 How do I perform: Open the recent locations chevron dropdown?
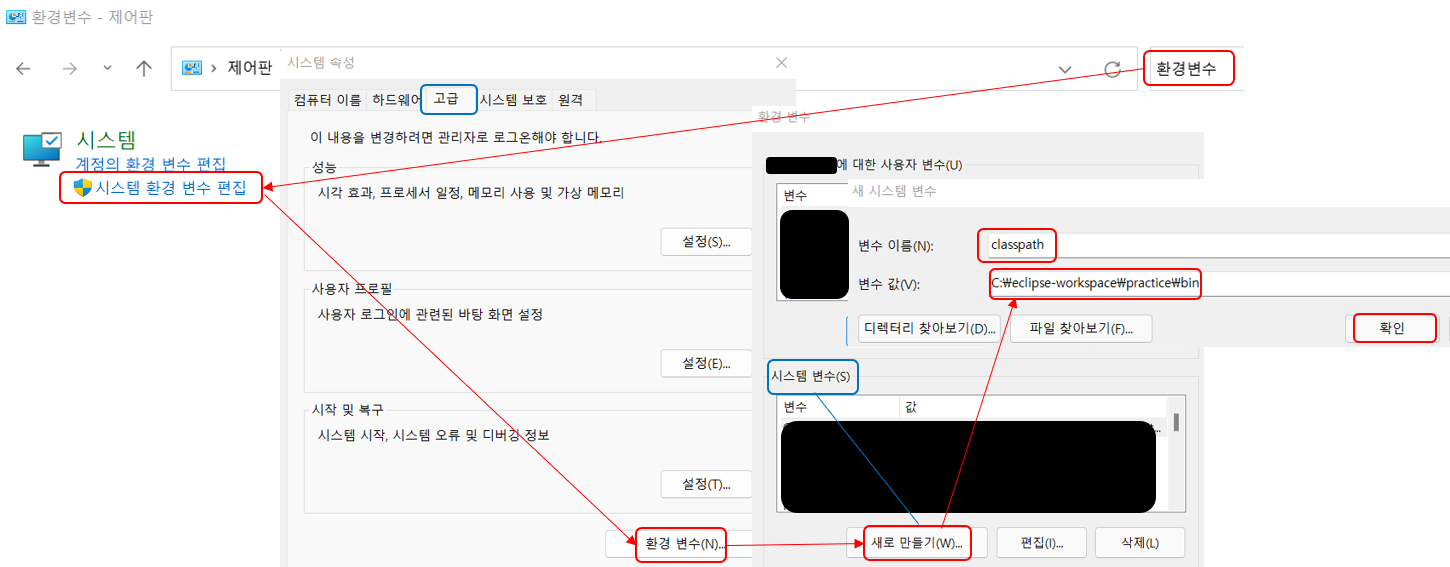tap(107, 69)
